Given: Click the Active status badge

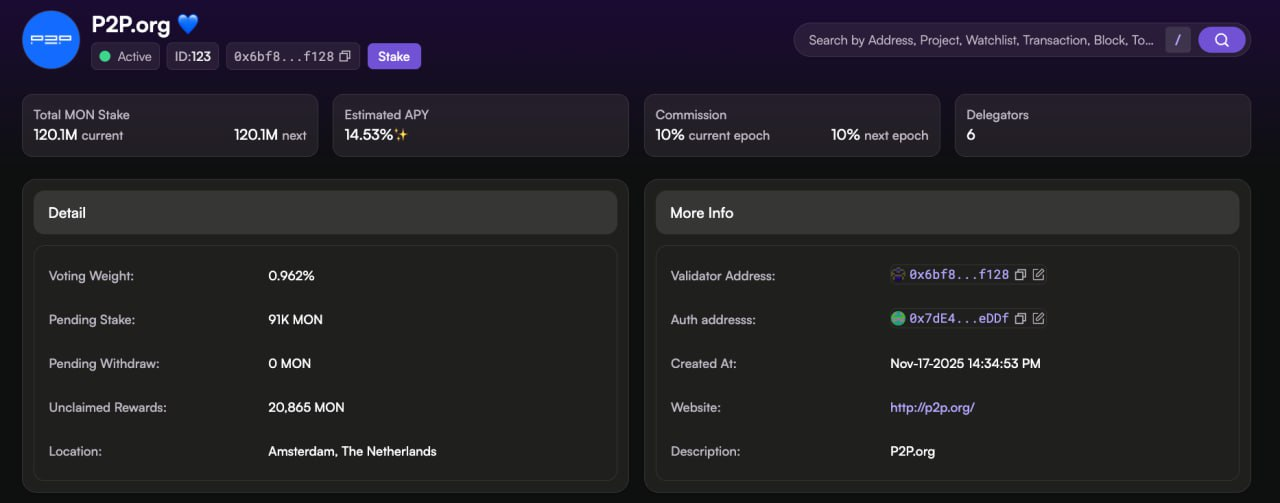Looking at the screenshot, I should [125, 57].
